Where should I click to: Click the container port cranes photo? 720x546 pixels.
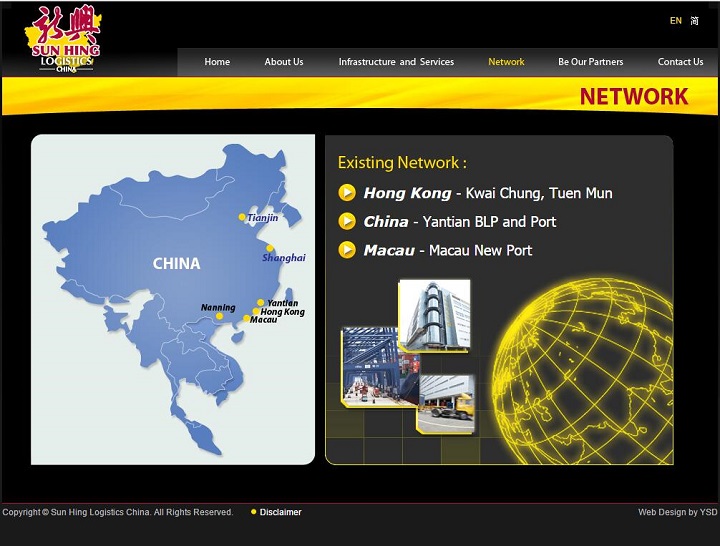click(380, 367)
